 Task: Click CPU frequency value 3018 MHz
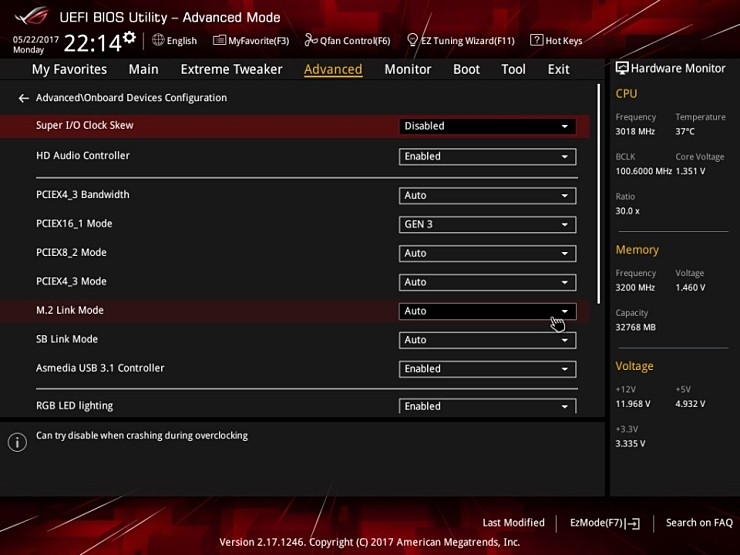(x=635, y=132)
